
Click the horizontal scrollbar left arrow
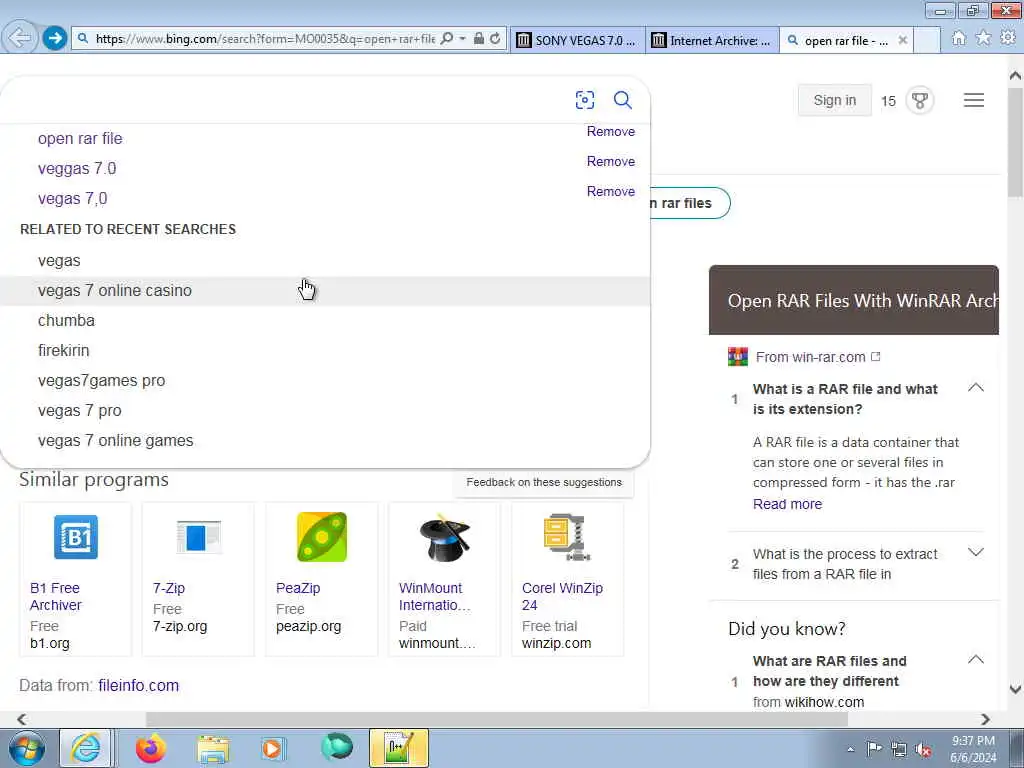[x=22, y=719]
